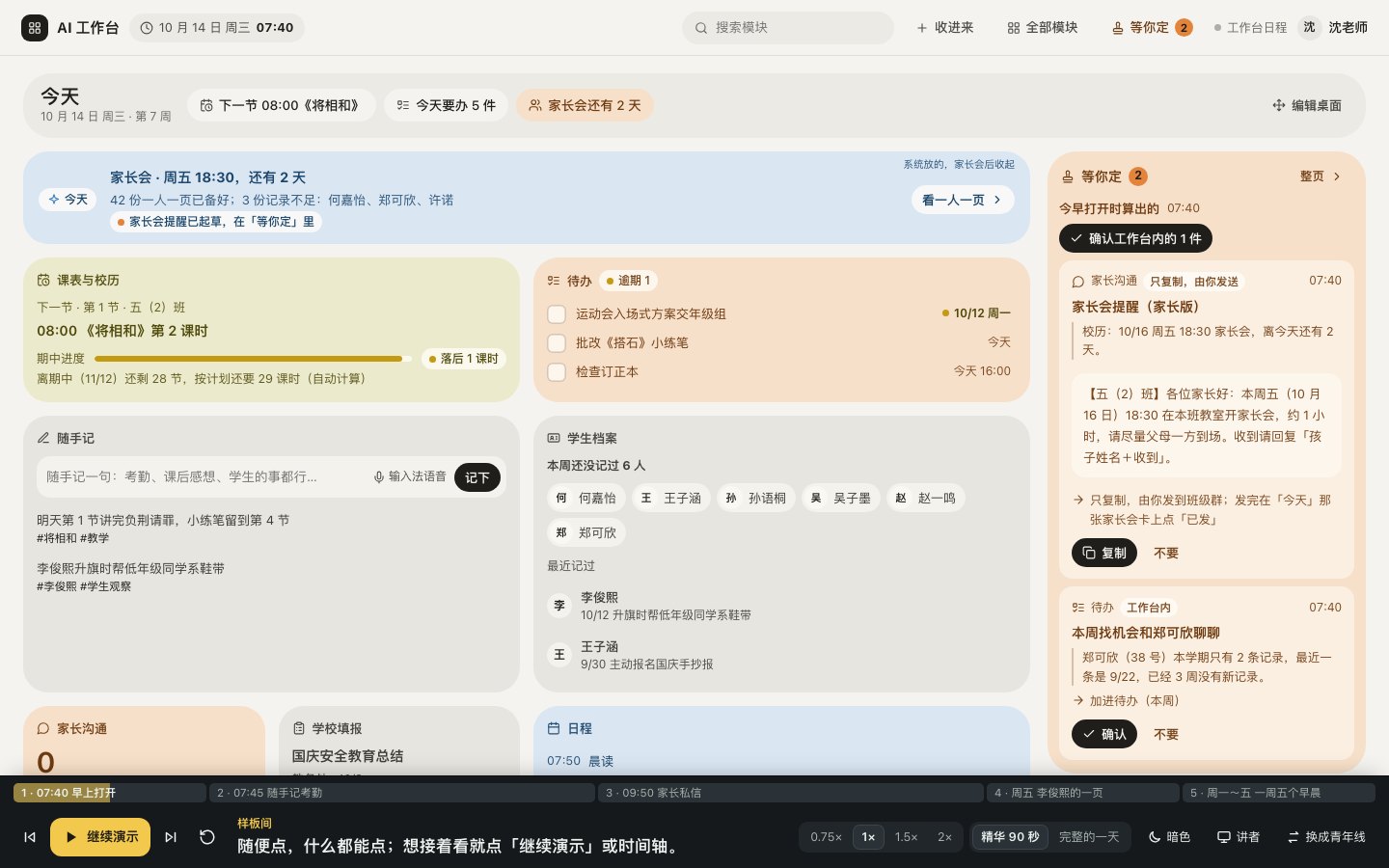
Task: Click 家长会还有 2 天 chip
Action: point(586,105)
